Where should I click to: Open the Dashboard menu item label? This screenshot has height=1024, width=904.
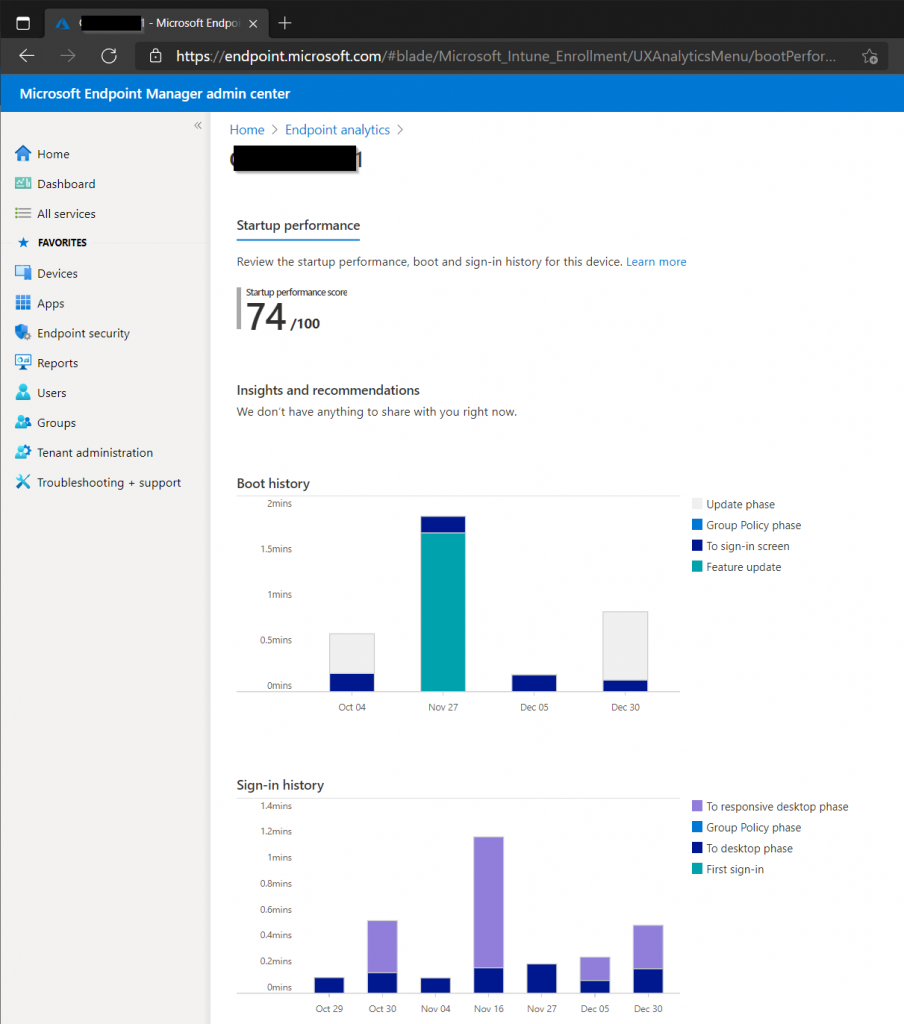point(66,184)
